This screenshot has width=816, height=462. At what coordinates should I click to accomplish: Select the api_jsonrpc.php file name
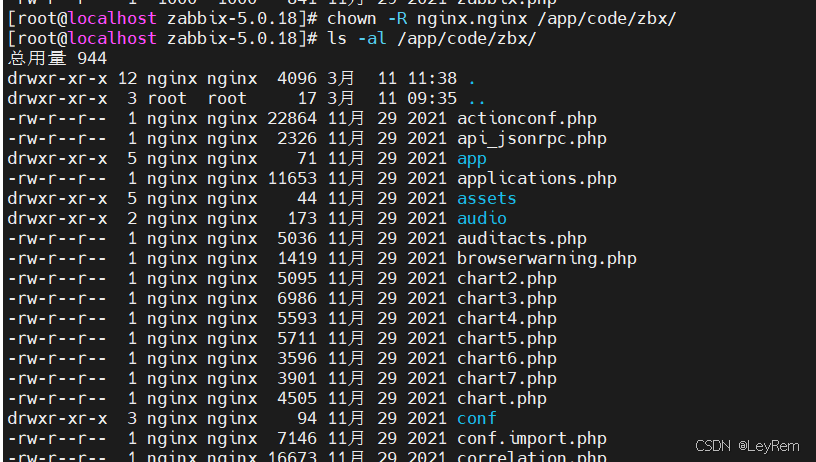coord(532,139)
